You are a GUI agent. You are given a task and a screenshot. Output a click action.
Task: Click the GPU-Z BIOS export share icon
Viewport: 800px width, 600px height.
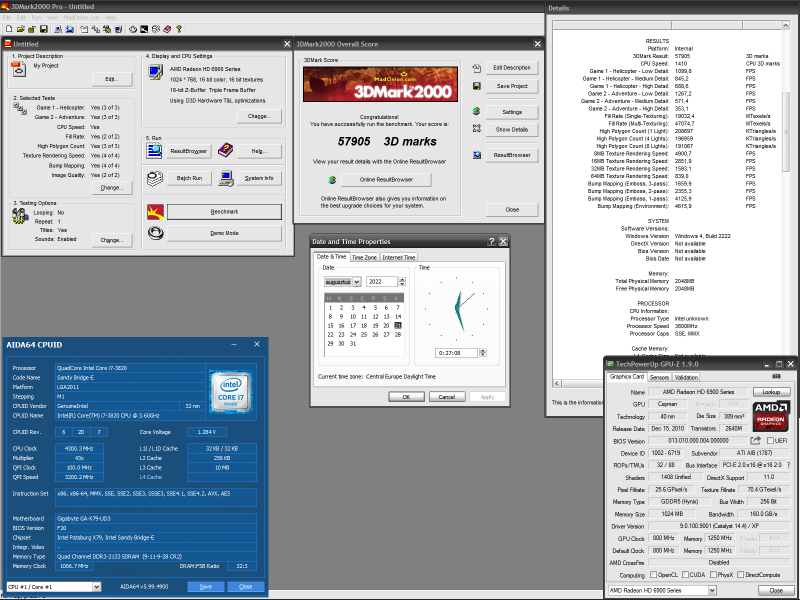[x=755, y=440]
